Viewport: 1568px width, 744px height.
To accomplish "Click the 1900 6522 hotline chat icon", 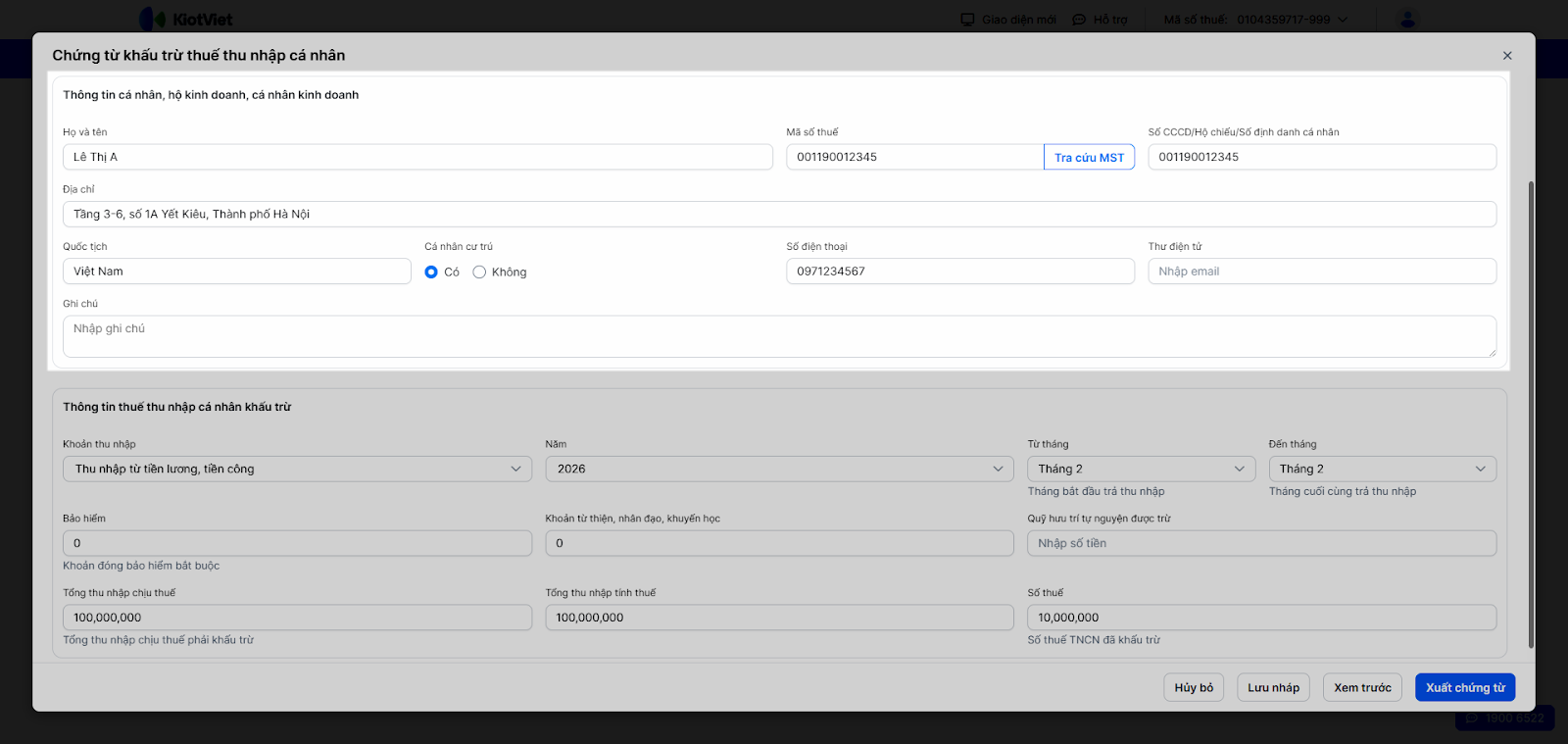I will tap(1472, 718).
